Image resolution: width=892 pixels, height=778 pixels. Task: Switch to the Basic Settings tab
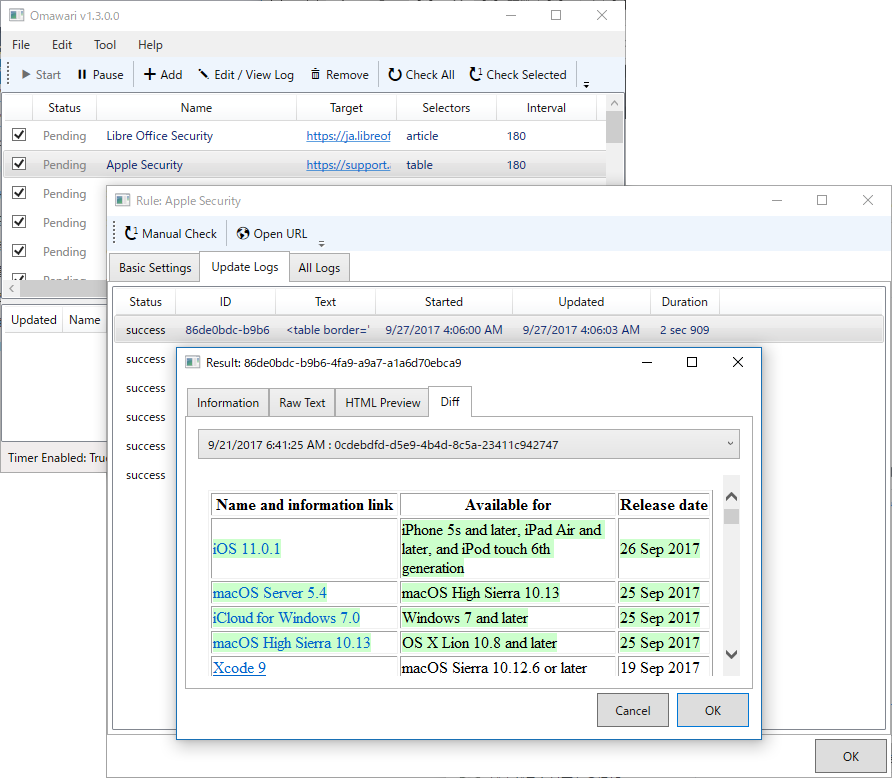coord(155,268)
